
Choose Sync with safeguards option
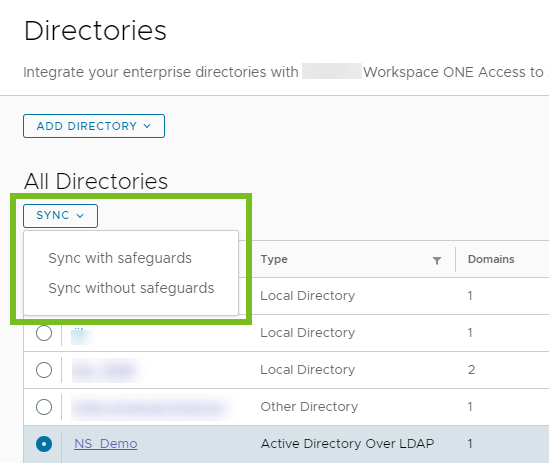(120, 258)
